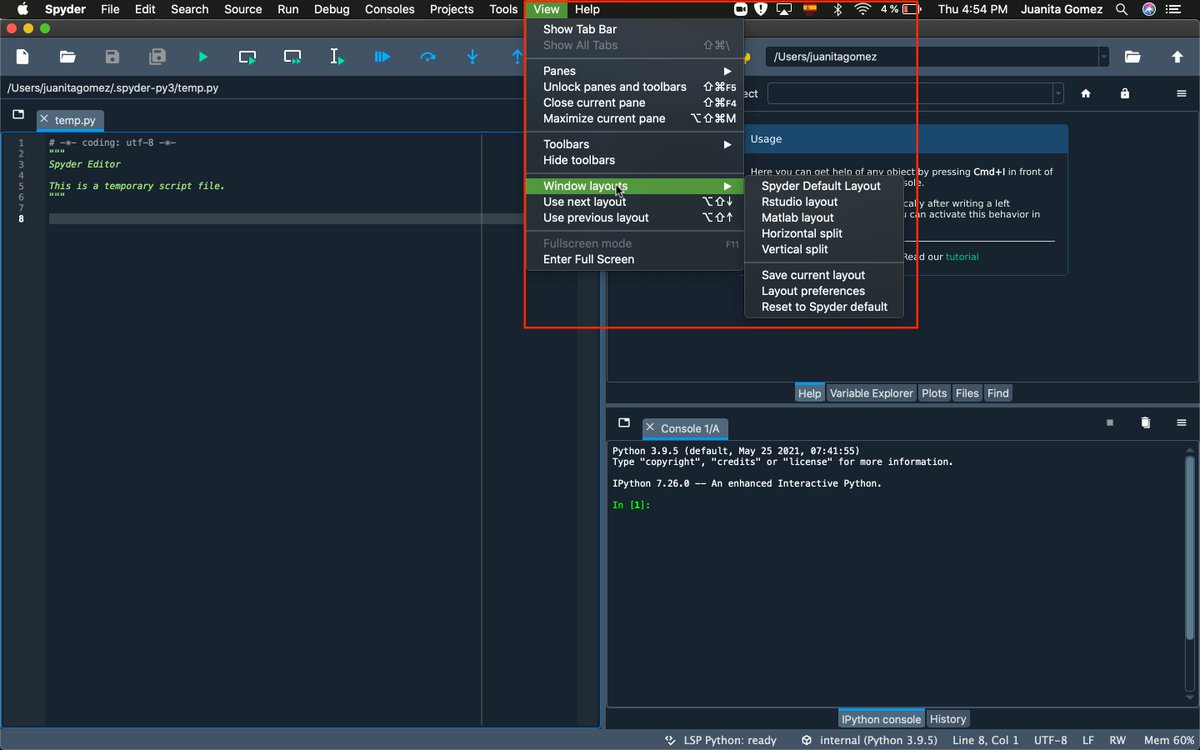
Task: Click the Remove all variables trash icon
Action: pyautogui.click(x=1146, y=423)
